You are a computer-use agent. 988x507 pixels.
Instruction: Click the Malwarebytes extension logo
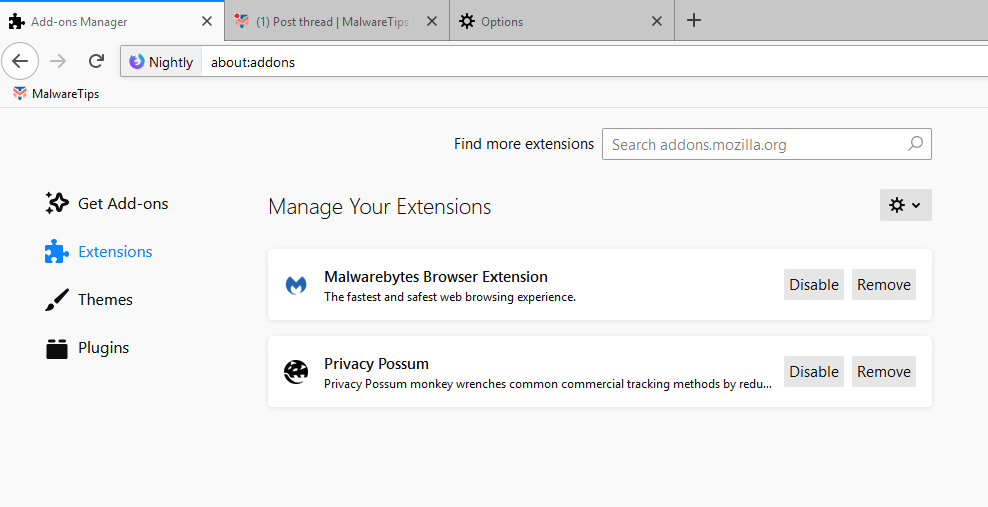(296, 285)
